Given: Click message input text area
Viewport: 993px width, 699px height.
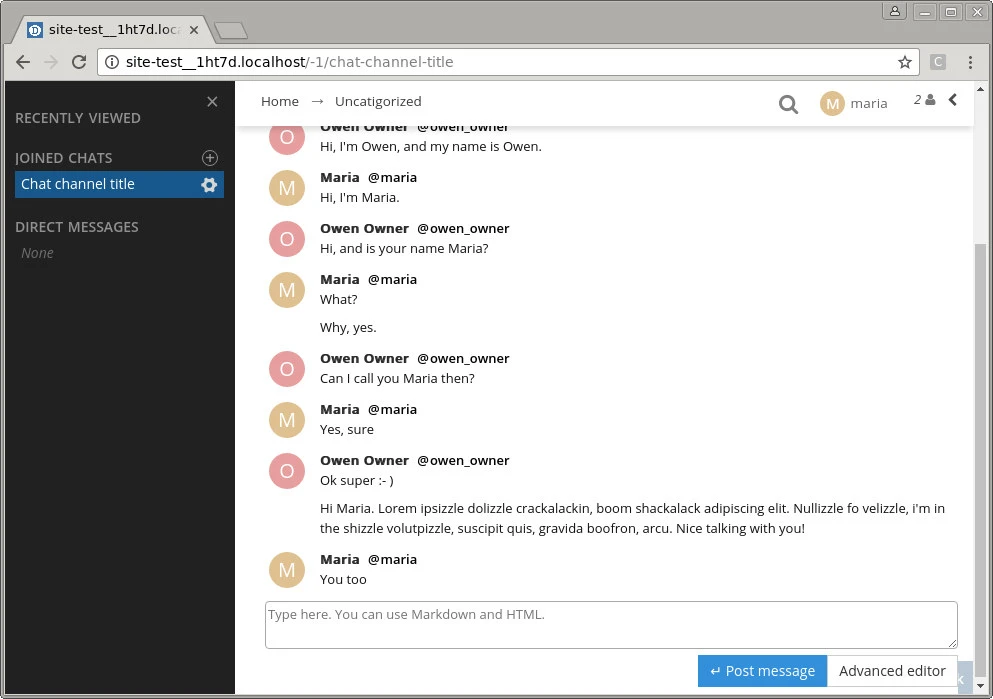Looking at the screenshot, I should coord(611,625).
